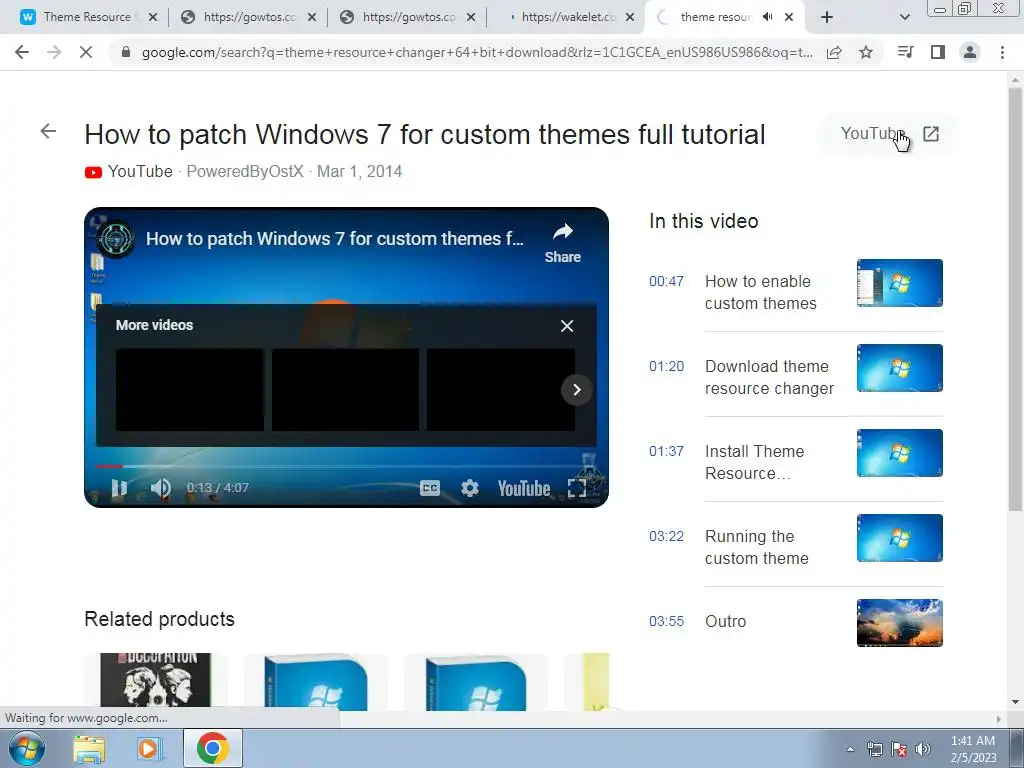Close the second gowtos tab

coord(471,17)
